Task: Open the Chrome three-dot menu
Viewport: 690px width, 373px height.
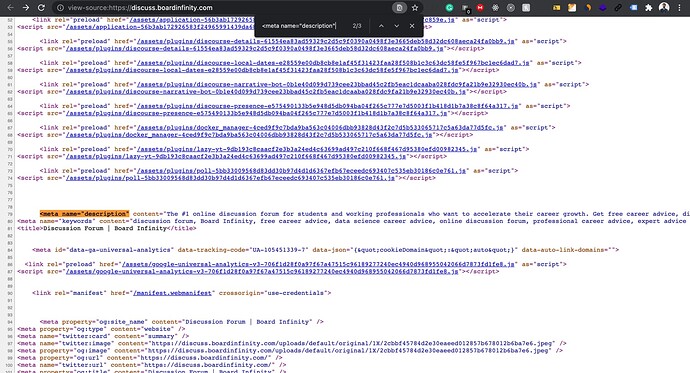Action: pyautogui.click(x=679, y=7)
